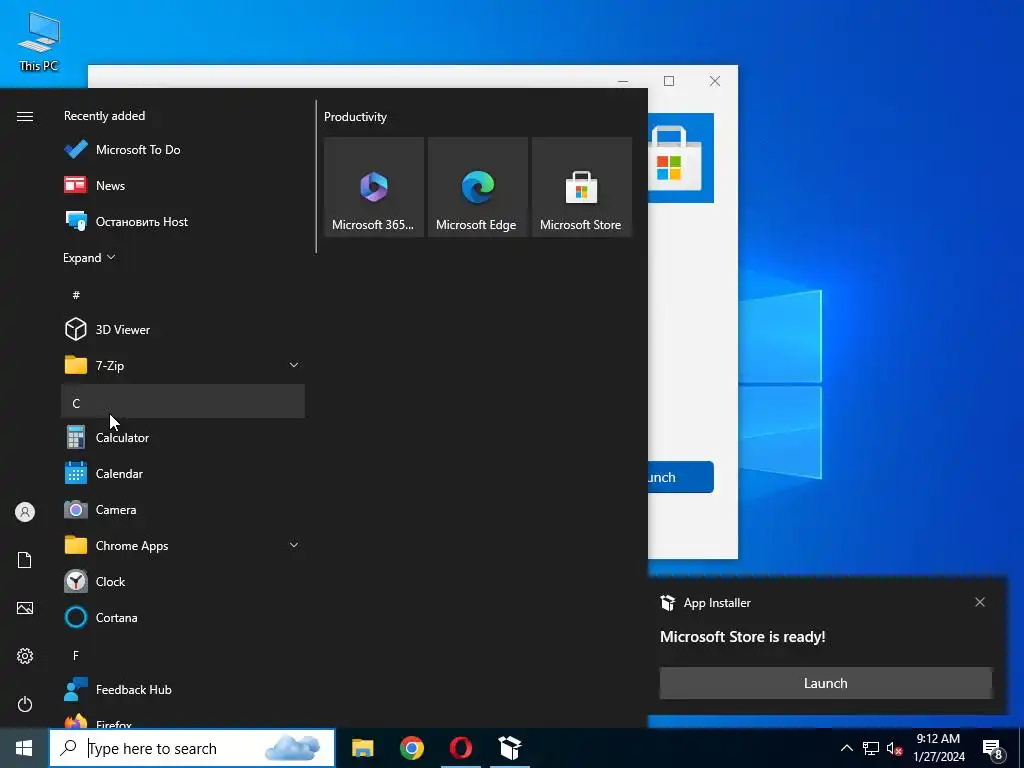The image size is (1024, 768).
Task: Maximize the App Installer window
Action: click(x=669, y=81)
